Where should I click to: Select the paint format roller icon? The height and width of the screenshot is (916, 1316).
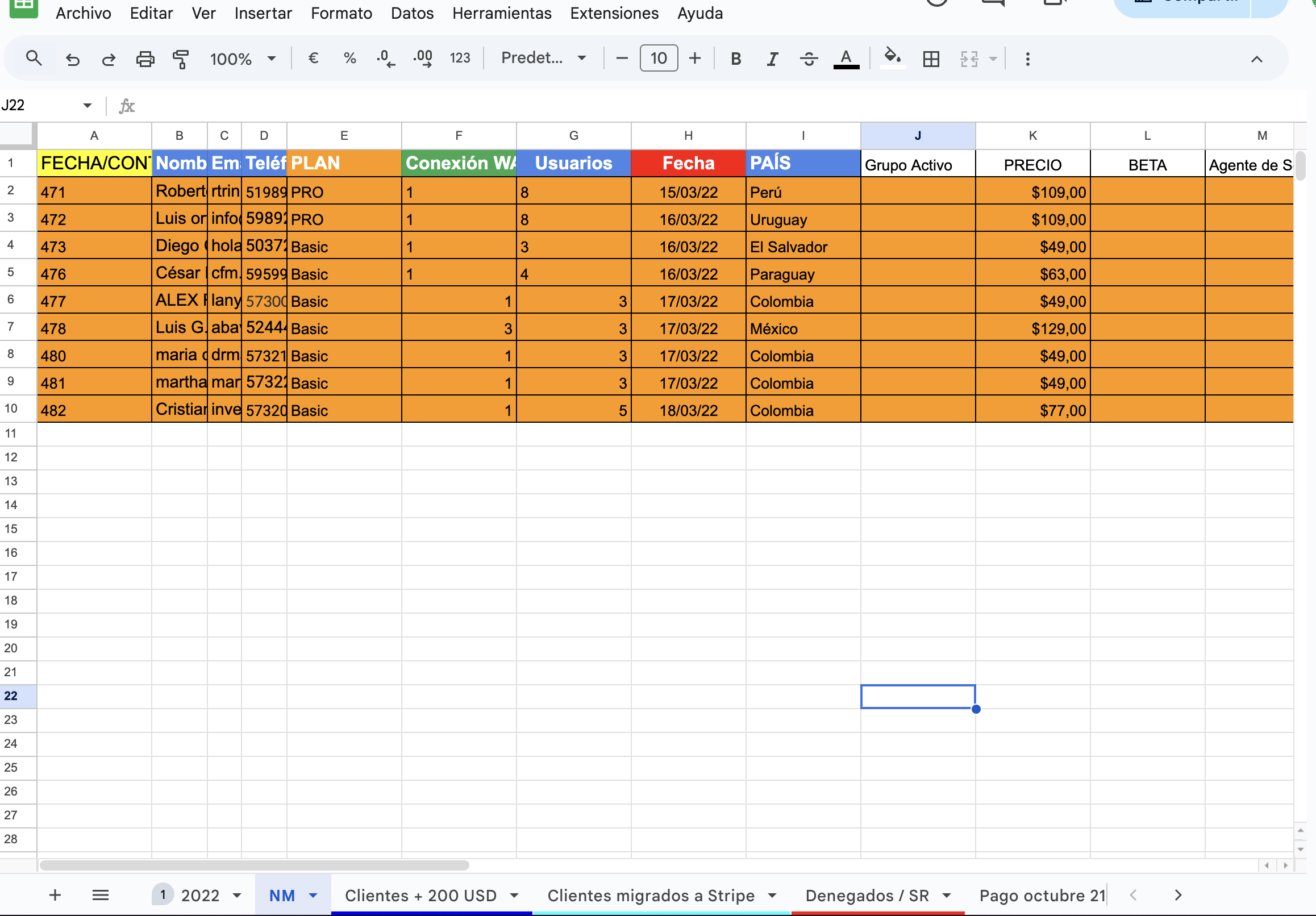click(x=181, y=59)
